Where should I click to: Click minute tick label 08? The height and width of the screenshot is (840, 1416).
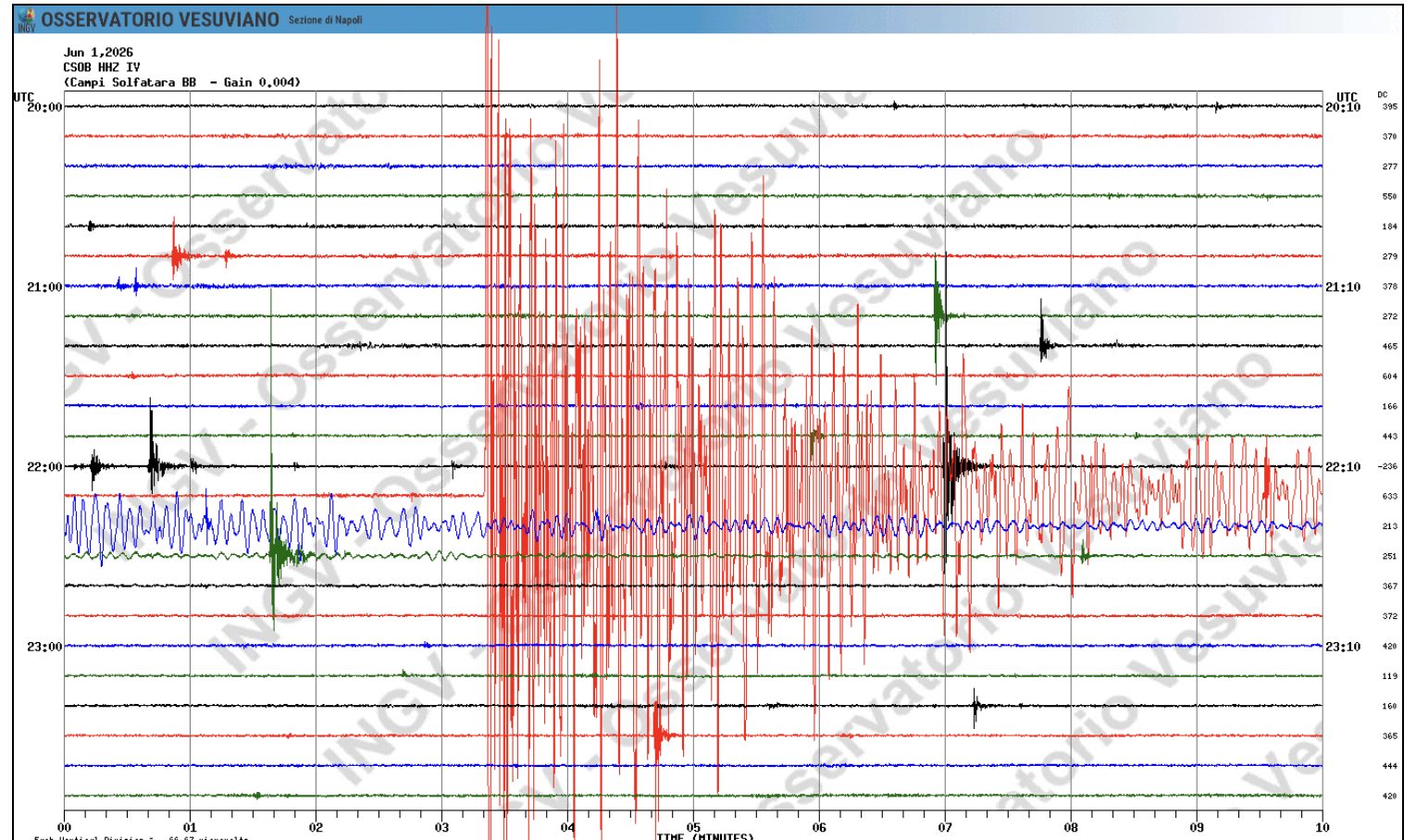coord(1071,827)
